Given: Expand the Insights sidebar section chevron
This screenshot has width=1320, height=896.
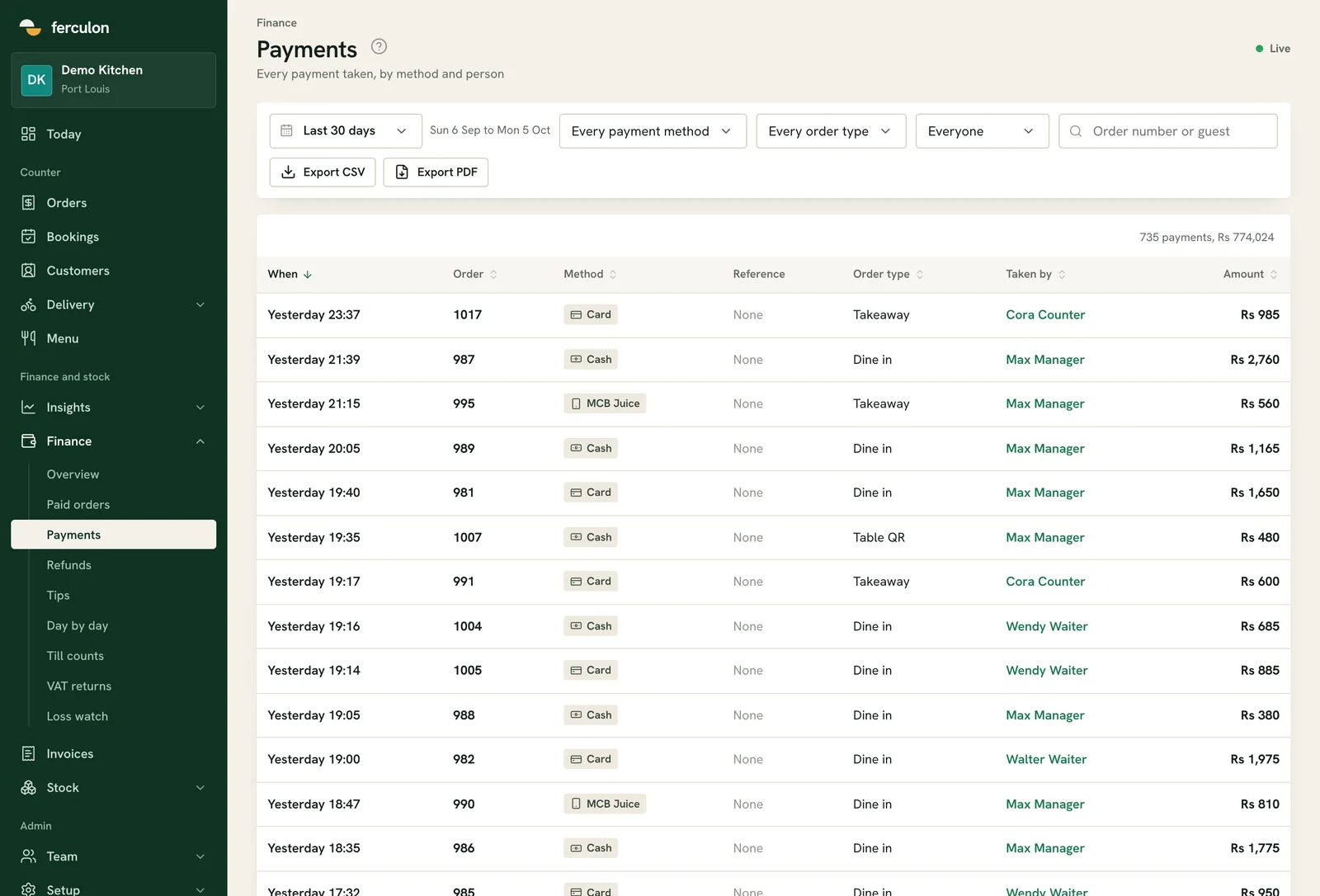Looking at the screenshot, I should (200, 408).
